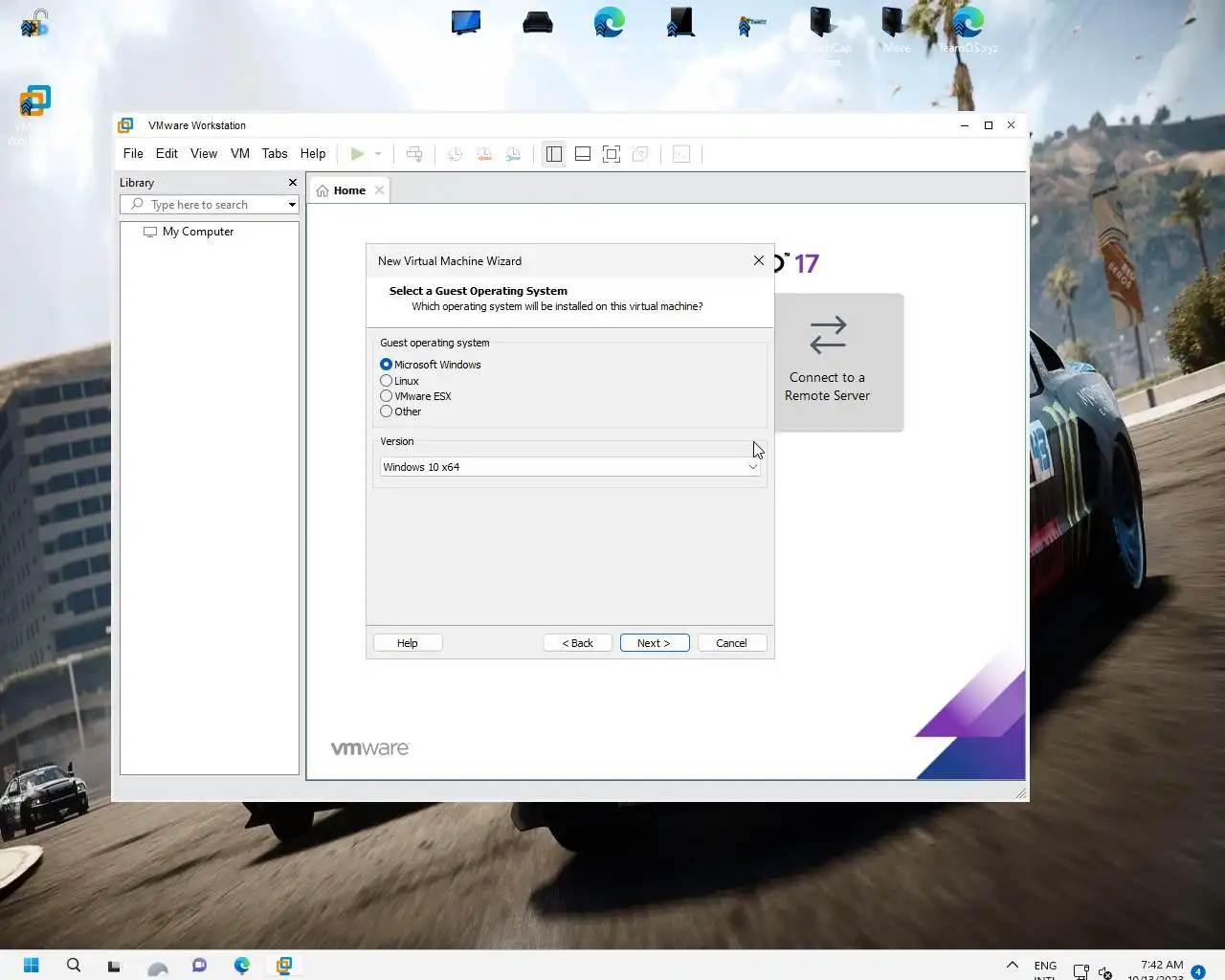
Task: Open the power options dropdown arrow beside play
Action: [x=378, y=154]
